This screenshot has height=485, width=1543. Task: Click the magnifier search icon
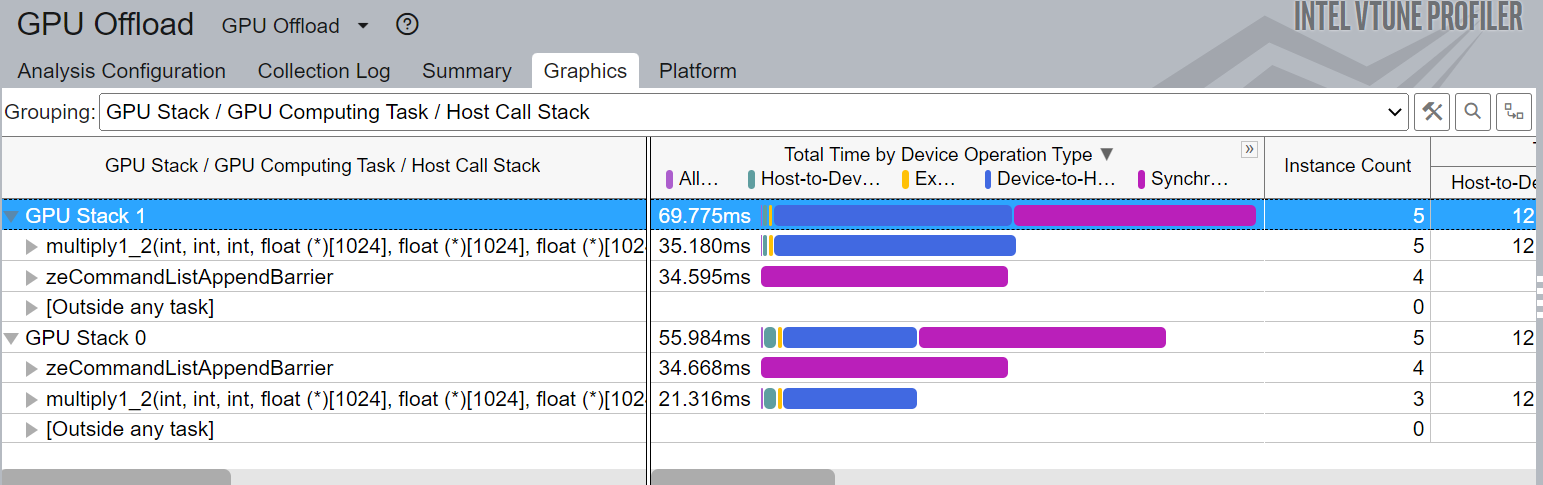pos(1473,112)
